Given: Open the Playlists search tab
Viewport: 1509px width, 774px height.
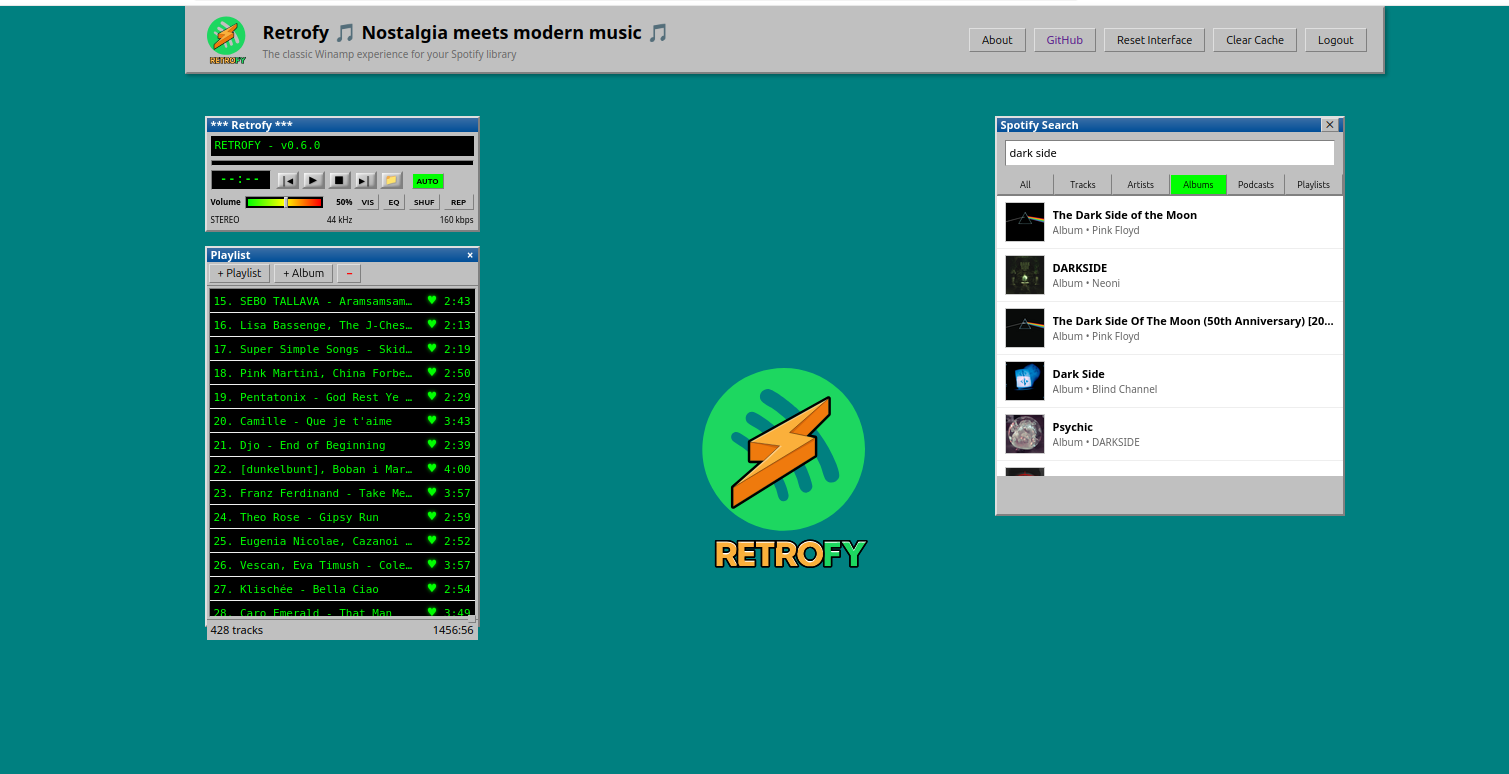Looking at the screenshot, I should coord(1312,184).
